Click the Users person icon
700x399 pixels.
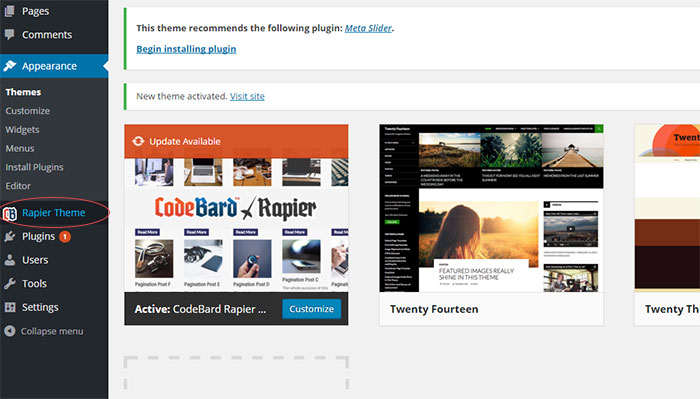click(x=9, y=260)
